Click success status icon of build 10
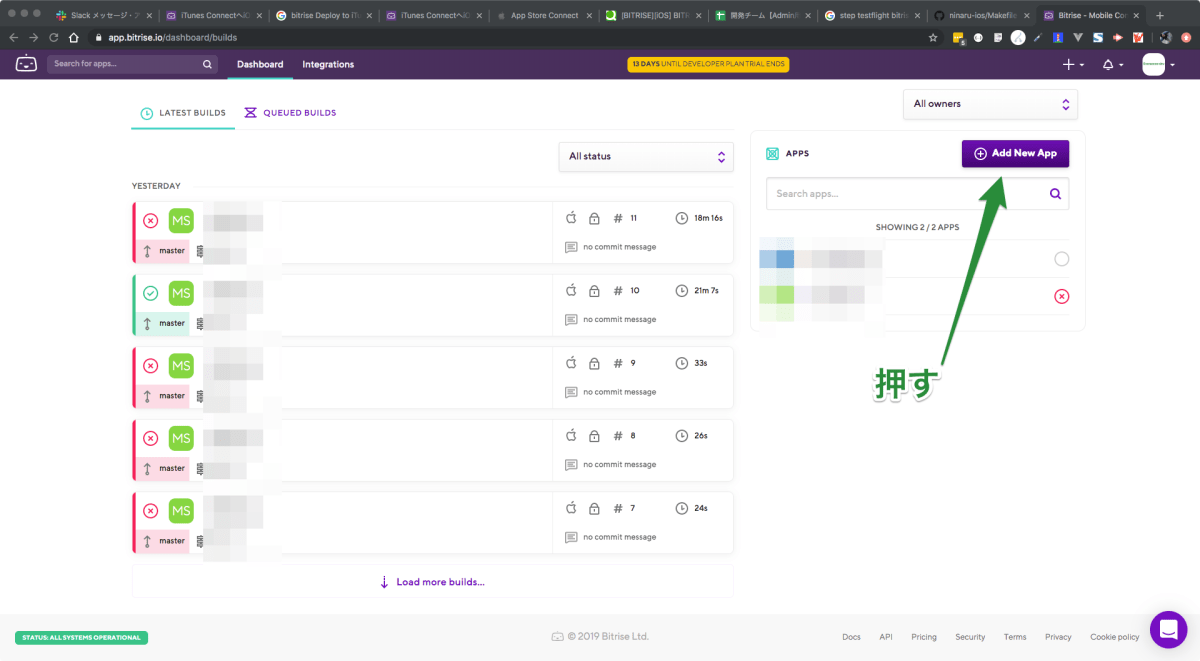Image resolution: width=1200 pixels, height=661 pixels. tap(150, 293)
